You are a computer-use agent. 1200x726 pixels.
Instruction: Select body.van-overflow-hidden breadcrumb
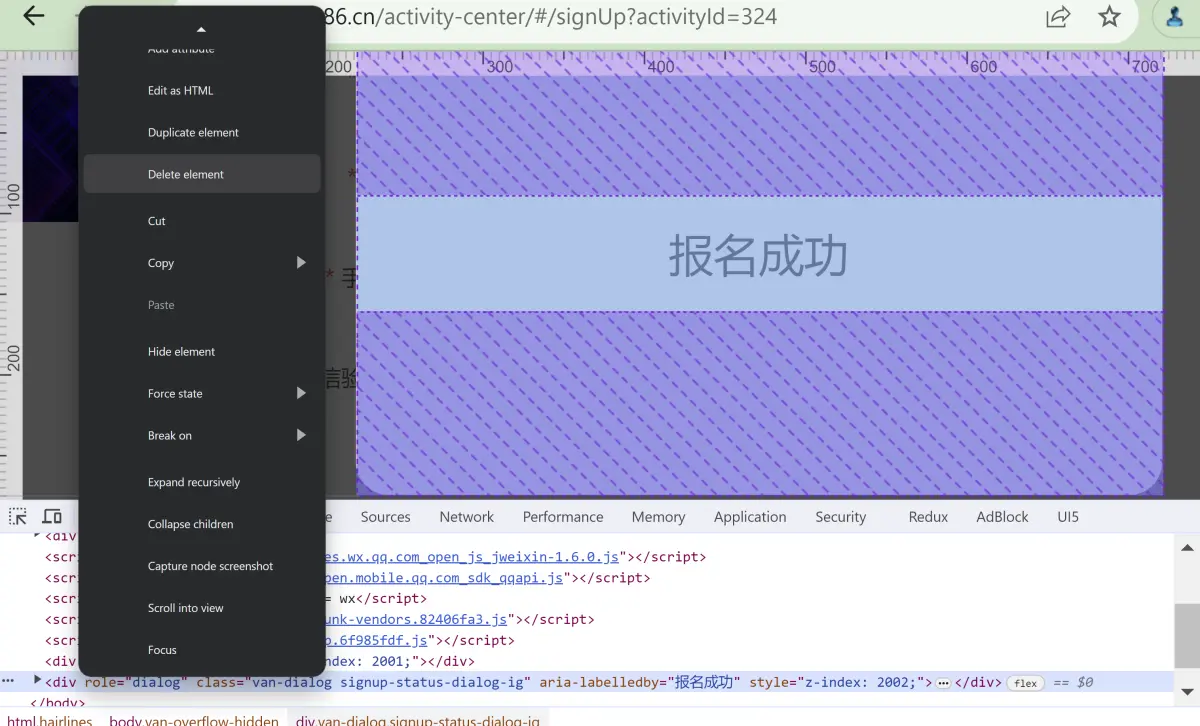click(194, 721)
